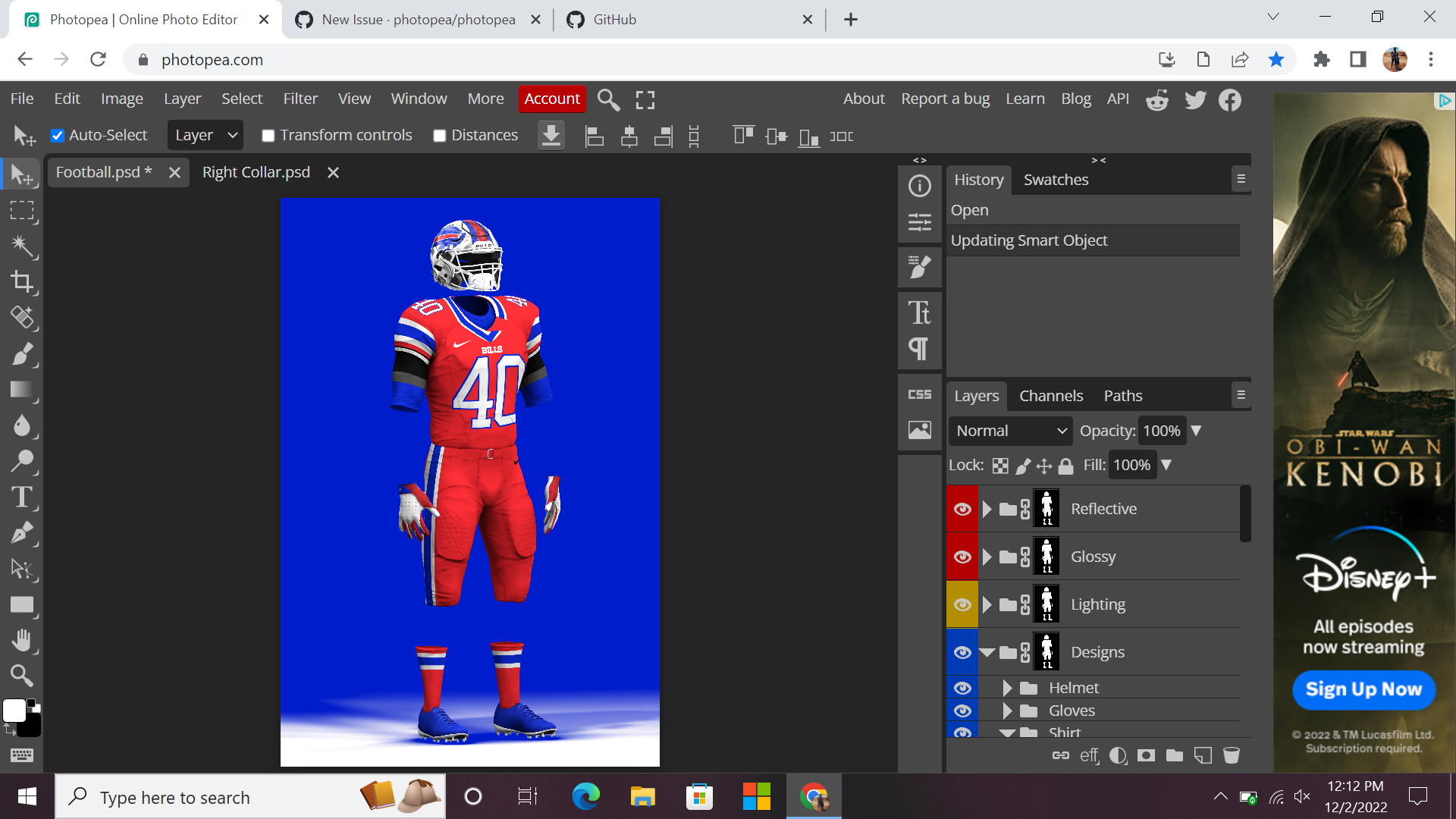Screen dimensions: 1456x819
Task: Hide the Reflective layer group
Action: 962,509
